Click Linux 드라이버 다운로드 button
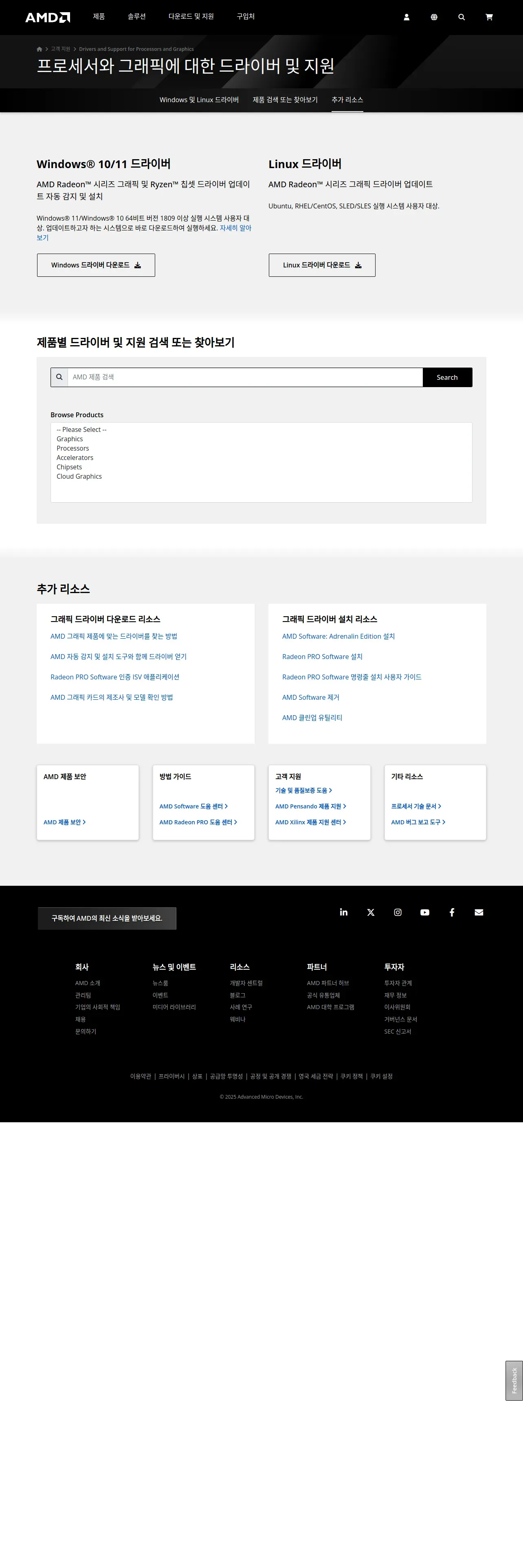This screenshot has height=1568, width=523. pos(322,265)
